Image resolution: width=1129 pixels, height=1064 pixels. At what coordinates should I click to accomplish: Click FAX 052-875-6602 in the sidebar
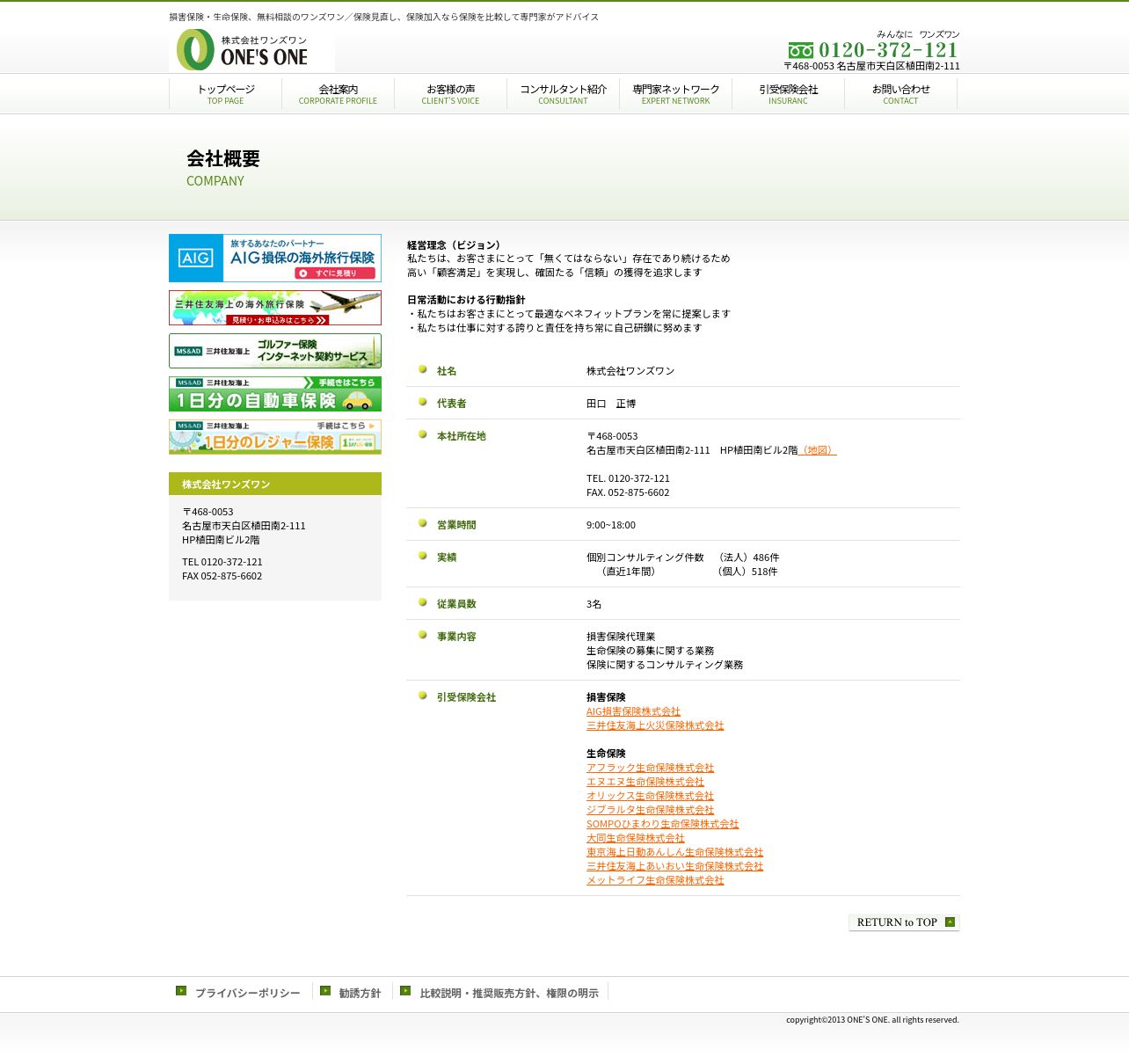tap(222, 576)
